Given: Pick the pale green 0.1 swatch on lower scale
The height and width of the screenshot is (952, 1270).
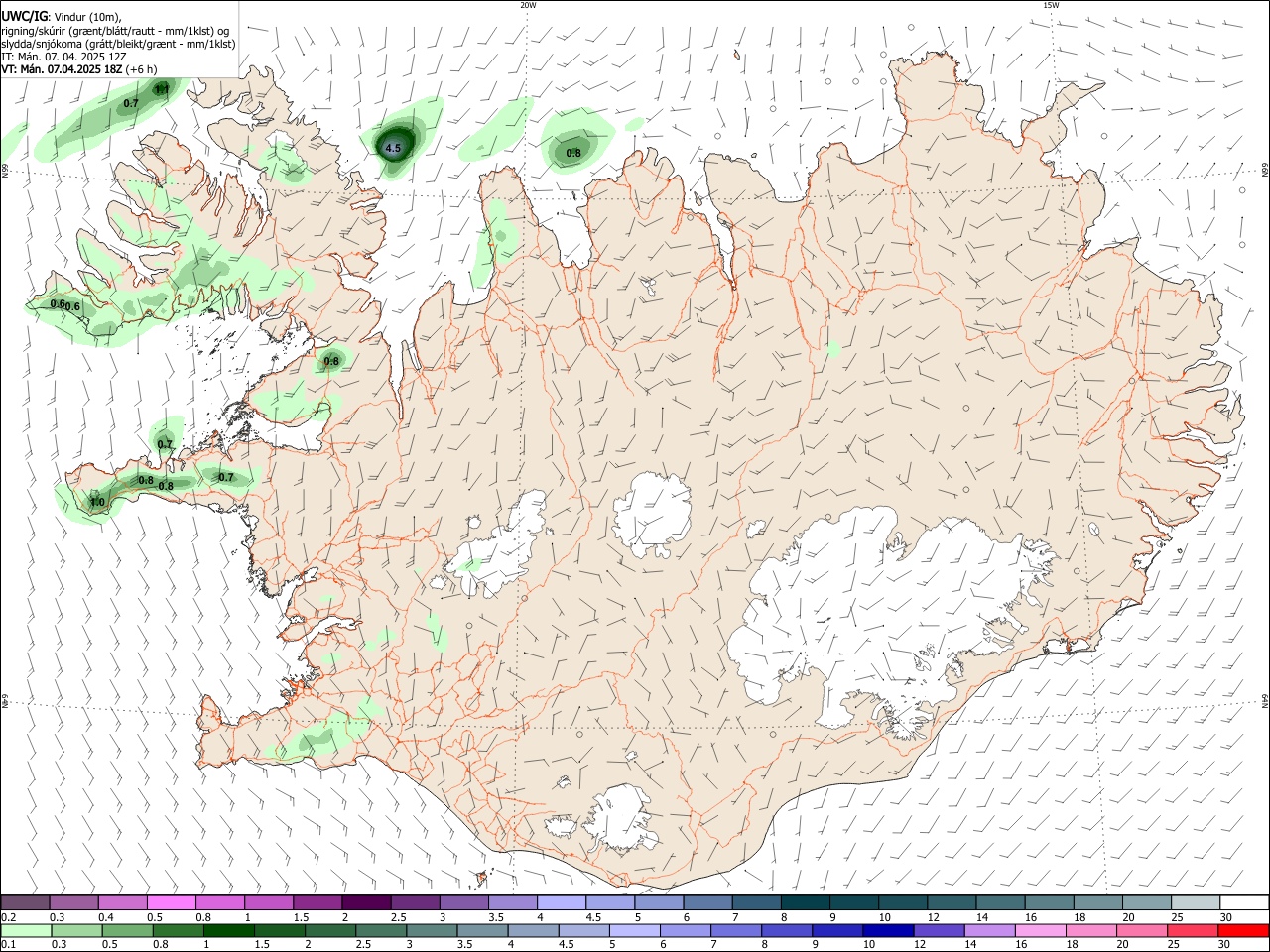Looking at the screenshot, I should pyautogui.click(x=26, y=930).
